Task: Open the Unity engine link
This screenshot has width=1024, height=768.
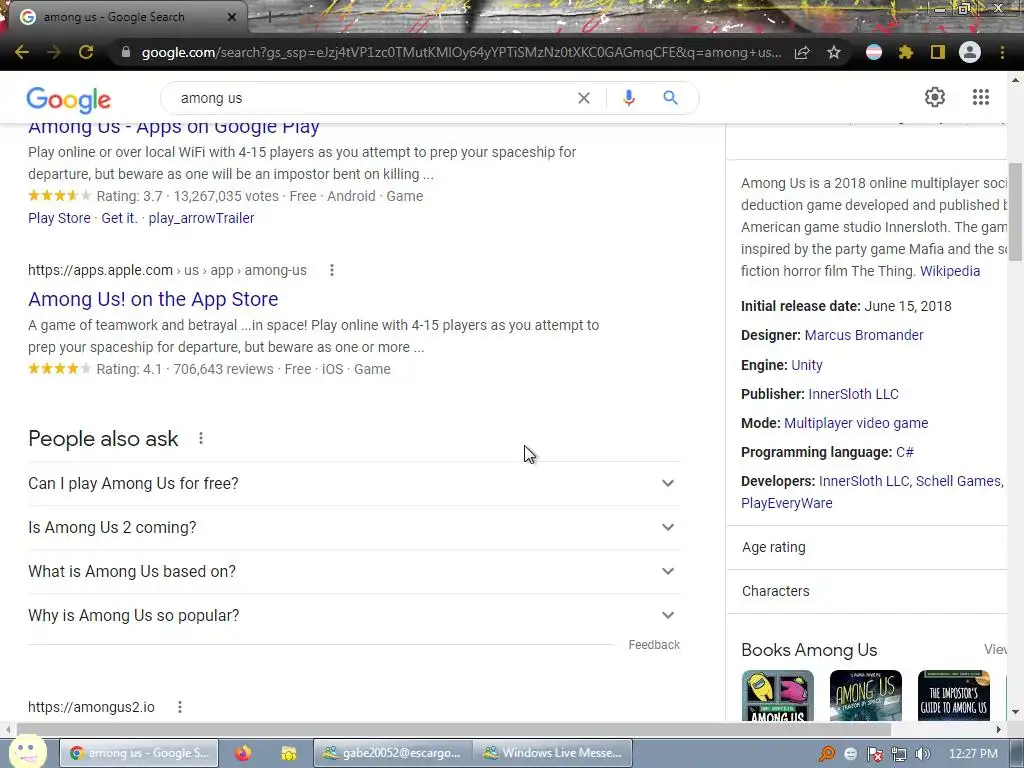Action: tap(807, 365)
